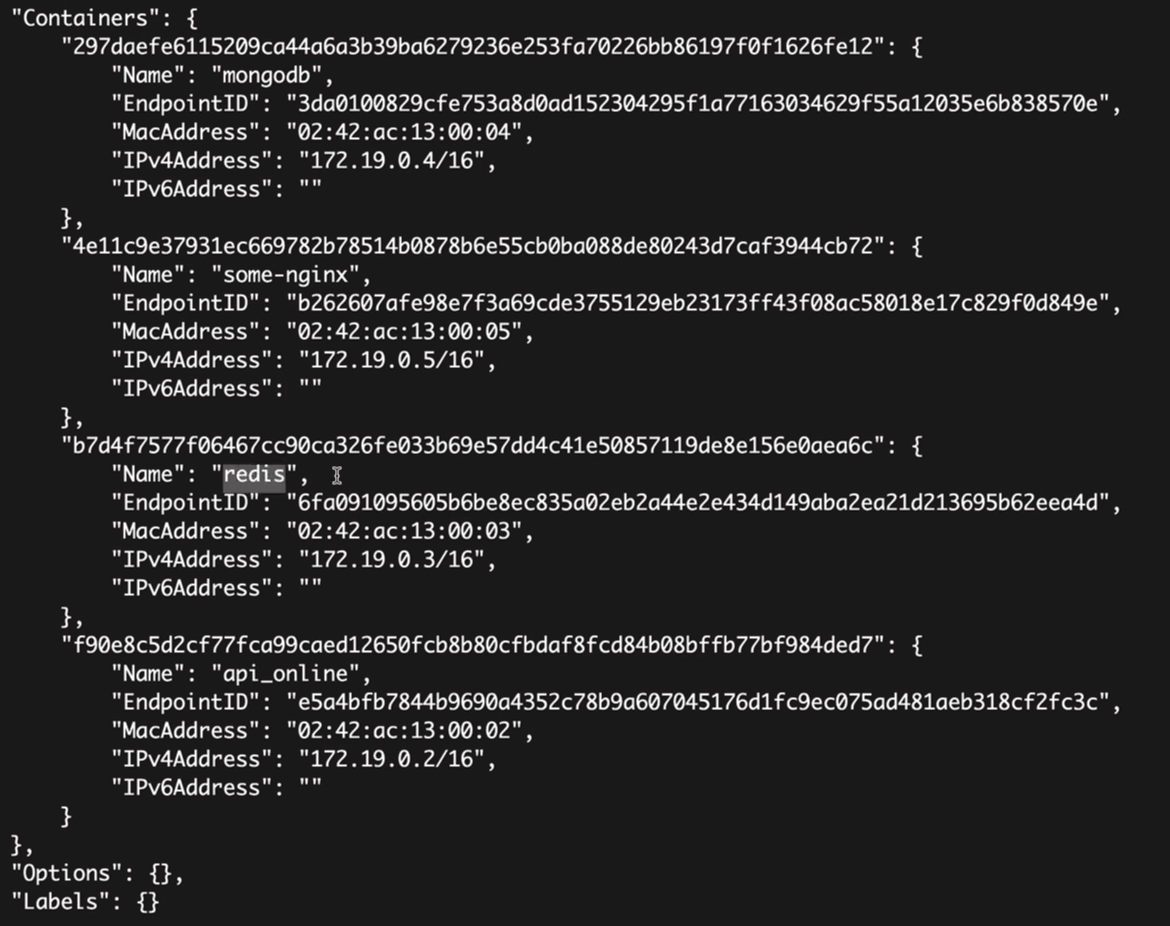Image resolution: width=1170 pixels, height=926 pixels.
Task: Click the container ID starting with 4e11c9e3
Action: pyautogui.click(x=473, y=246)
